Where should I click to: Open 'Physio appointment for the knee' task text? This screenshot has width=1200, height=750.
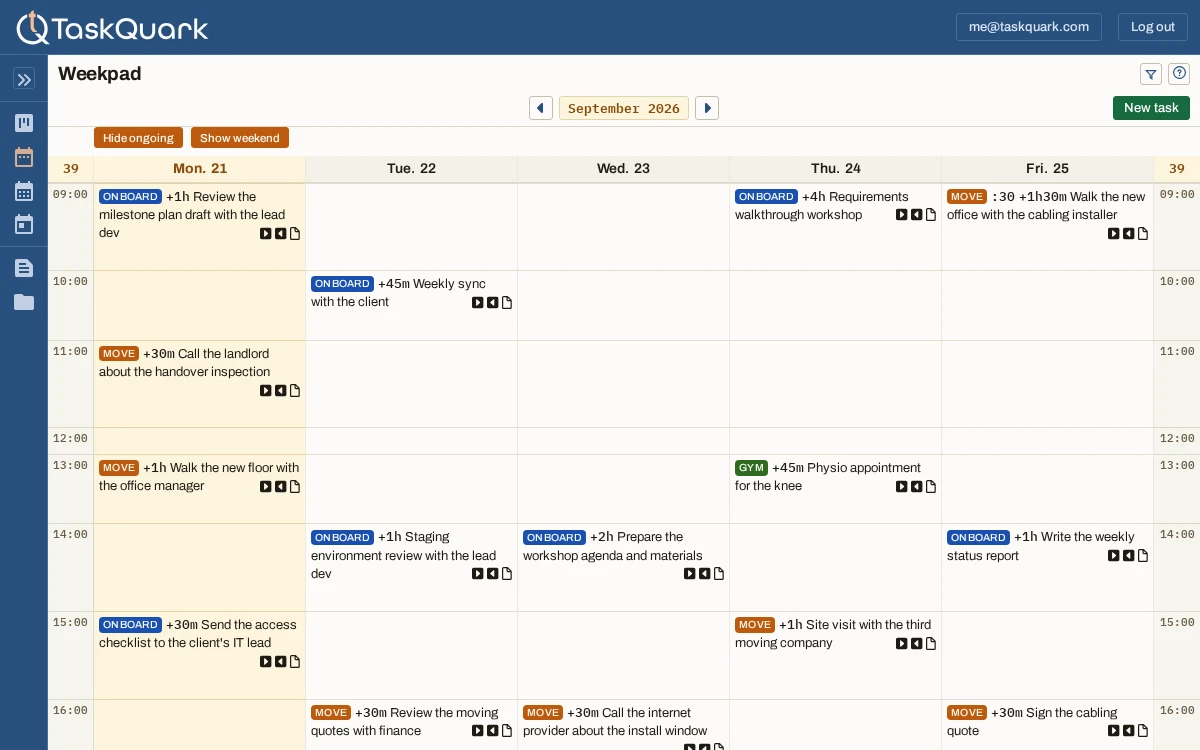point(828,477)
